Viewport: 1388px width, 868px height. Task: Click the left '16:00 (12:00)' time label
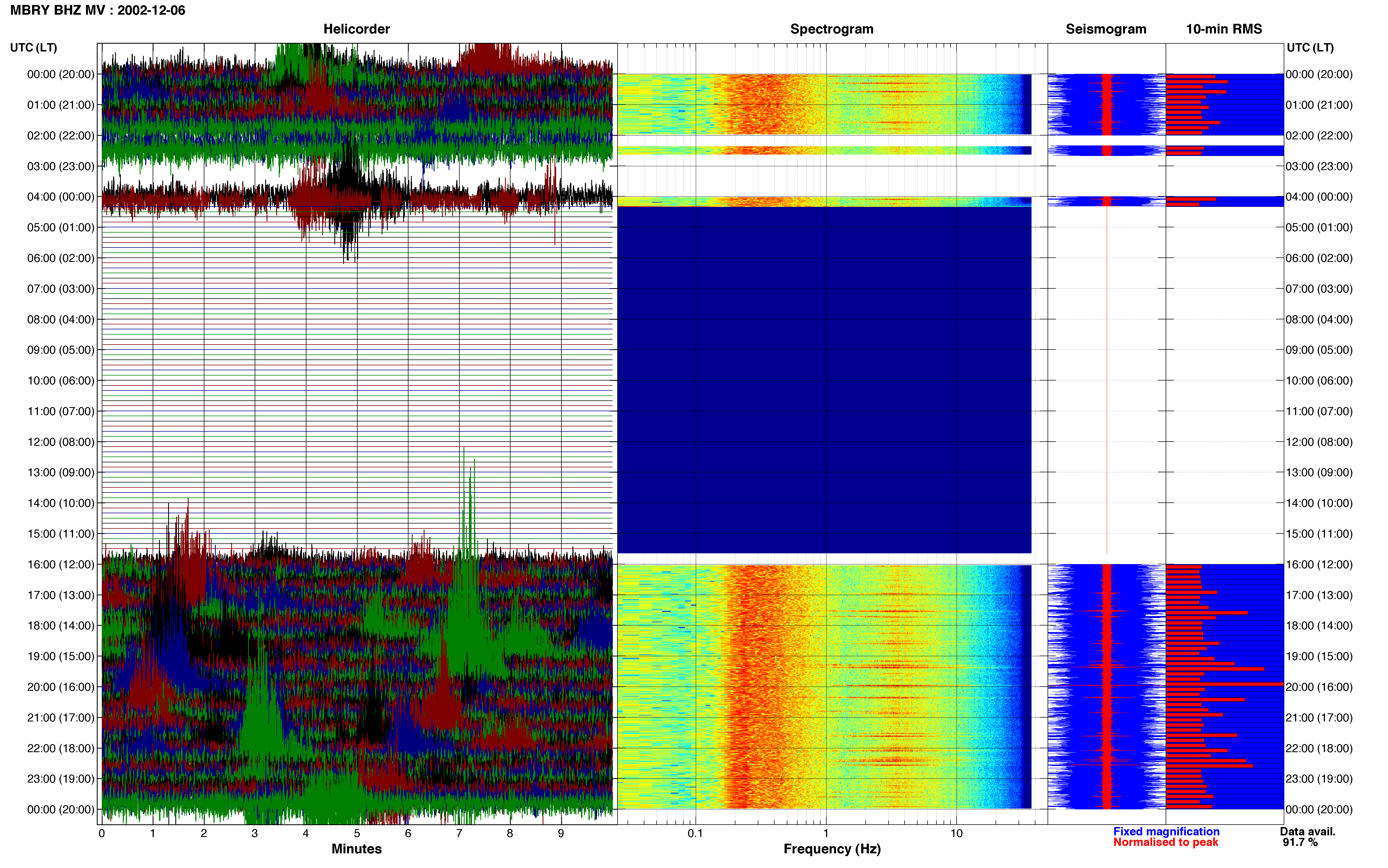coord(61,564)
